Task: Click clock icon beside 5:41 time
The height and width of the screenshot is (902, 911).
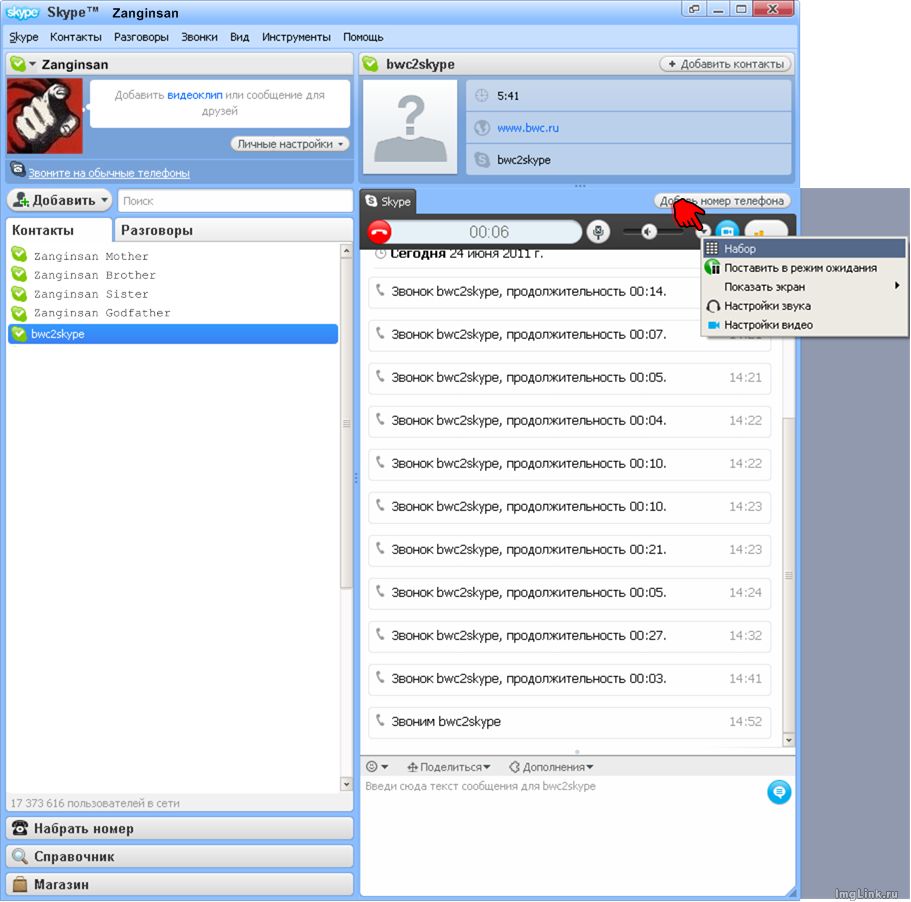Action: [x=482, y=96]
